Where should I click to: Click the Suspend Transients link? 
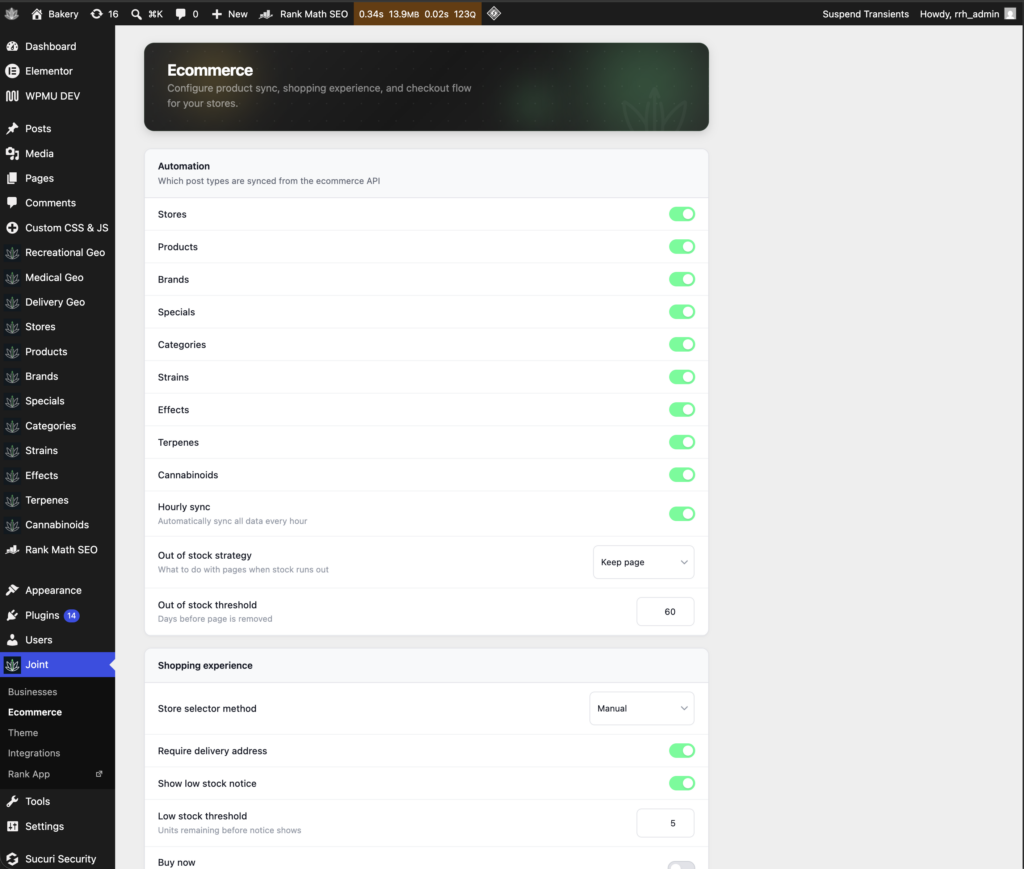(865, 14)
